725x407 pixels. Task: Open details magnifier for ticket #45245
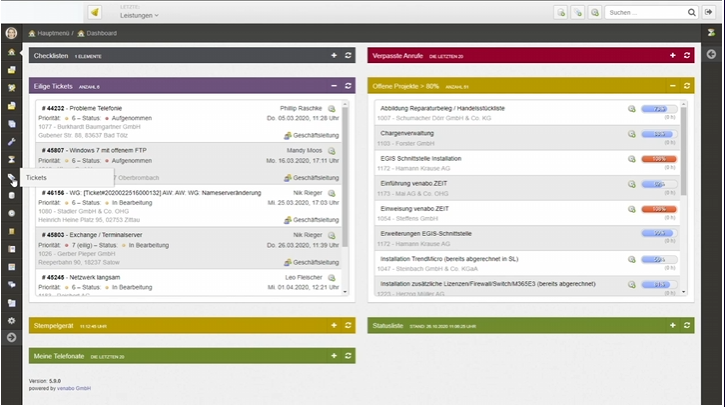pos(332,278)
